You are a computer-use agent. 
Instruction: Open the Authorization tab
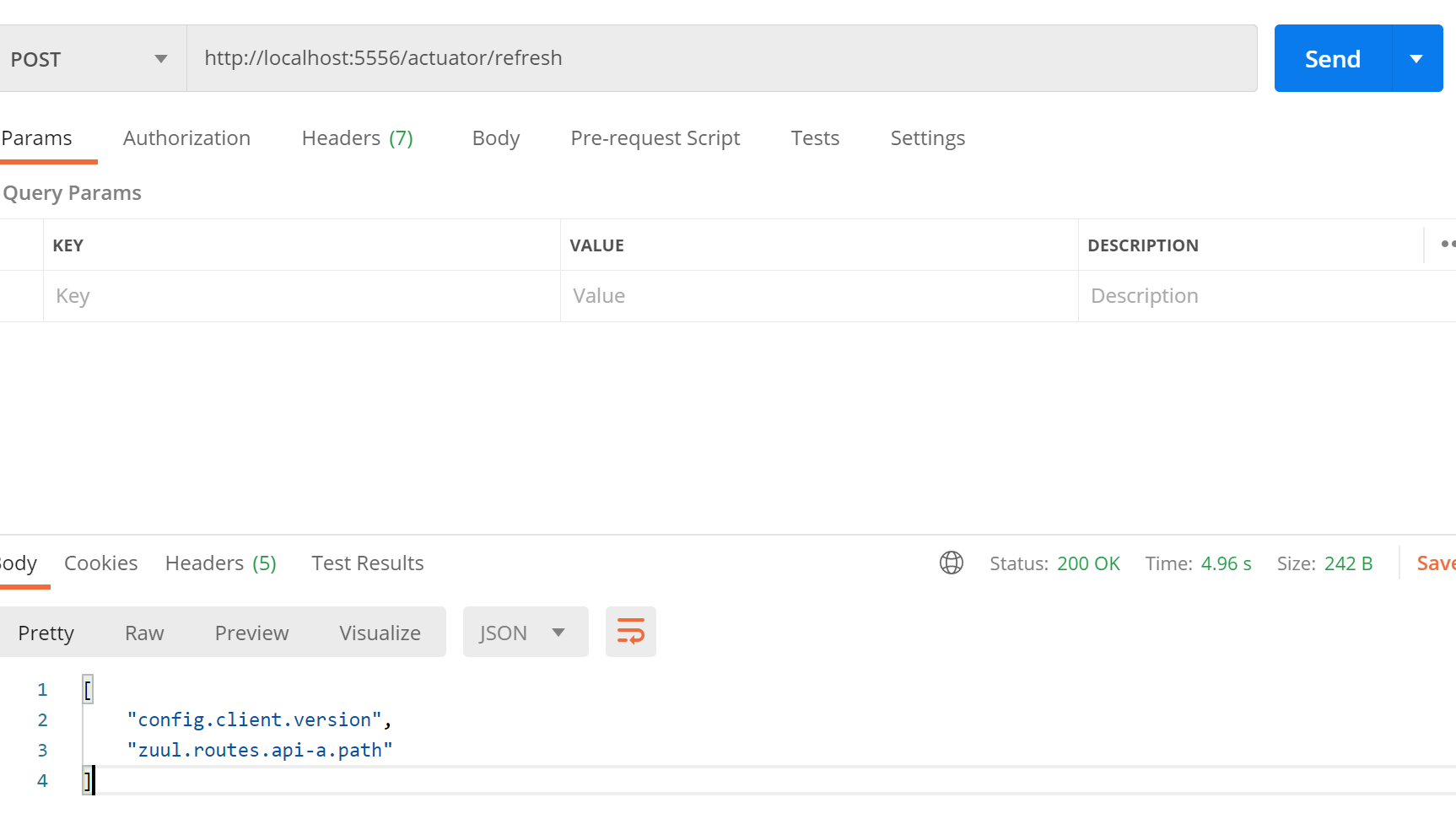coord(186,138)
